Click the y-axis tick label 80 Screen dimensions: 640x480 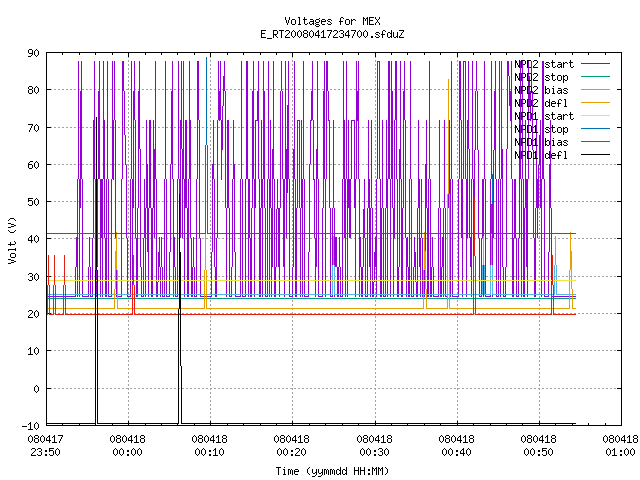(x=33, y=90)
